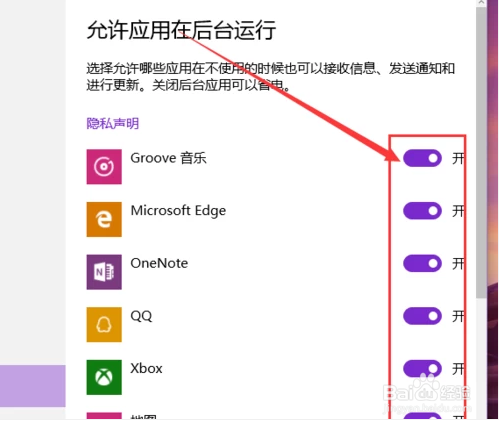
Task: Open the 隐私声明 privacy statement link
Action: (x=113, y=123)
